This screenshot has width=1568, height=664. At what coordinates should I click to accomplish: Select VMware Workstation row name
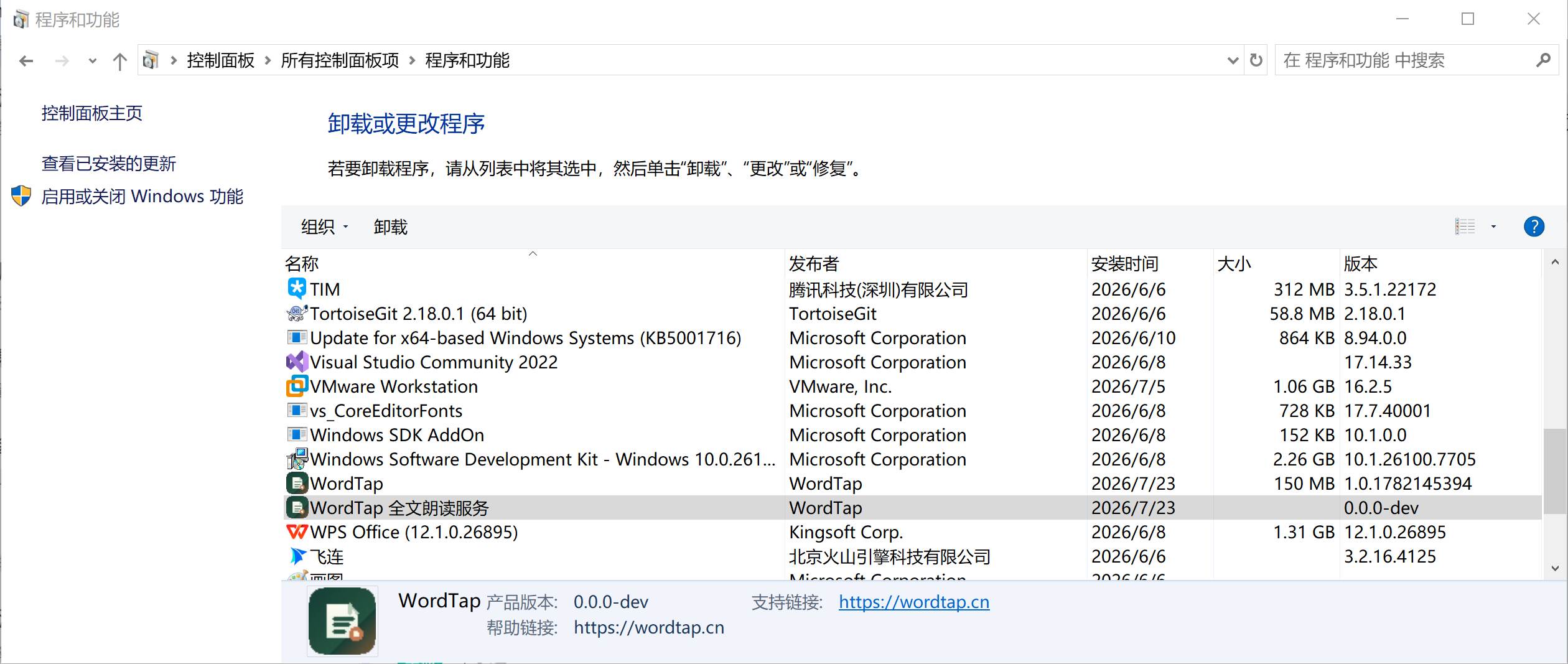point(394,386)
